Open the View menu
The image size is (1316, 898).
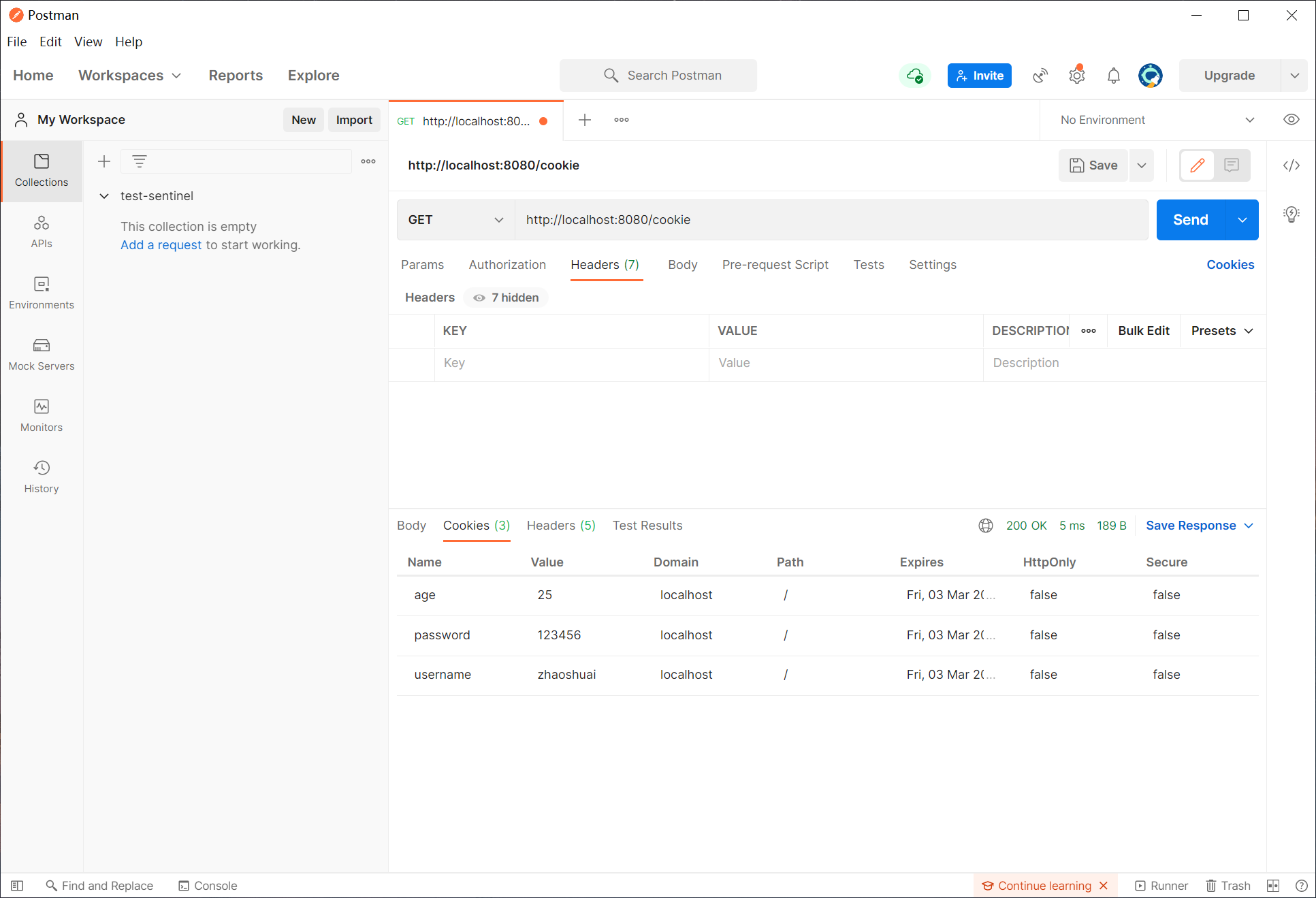coord(89,42)
